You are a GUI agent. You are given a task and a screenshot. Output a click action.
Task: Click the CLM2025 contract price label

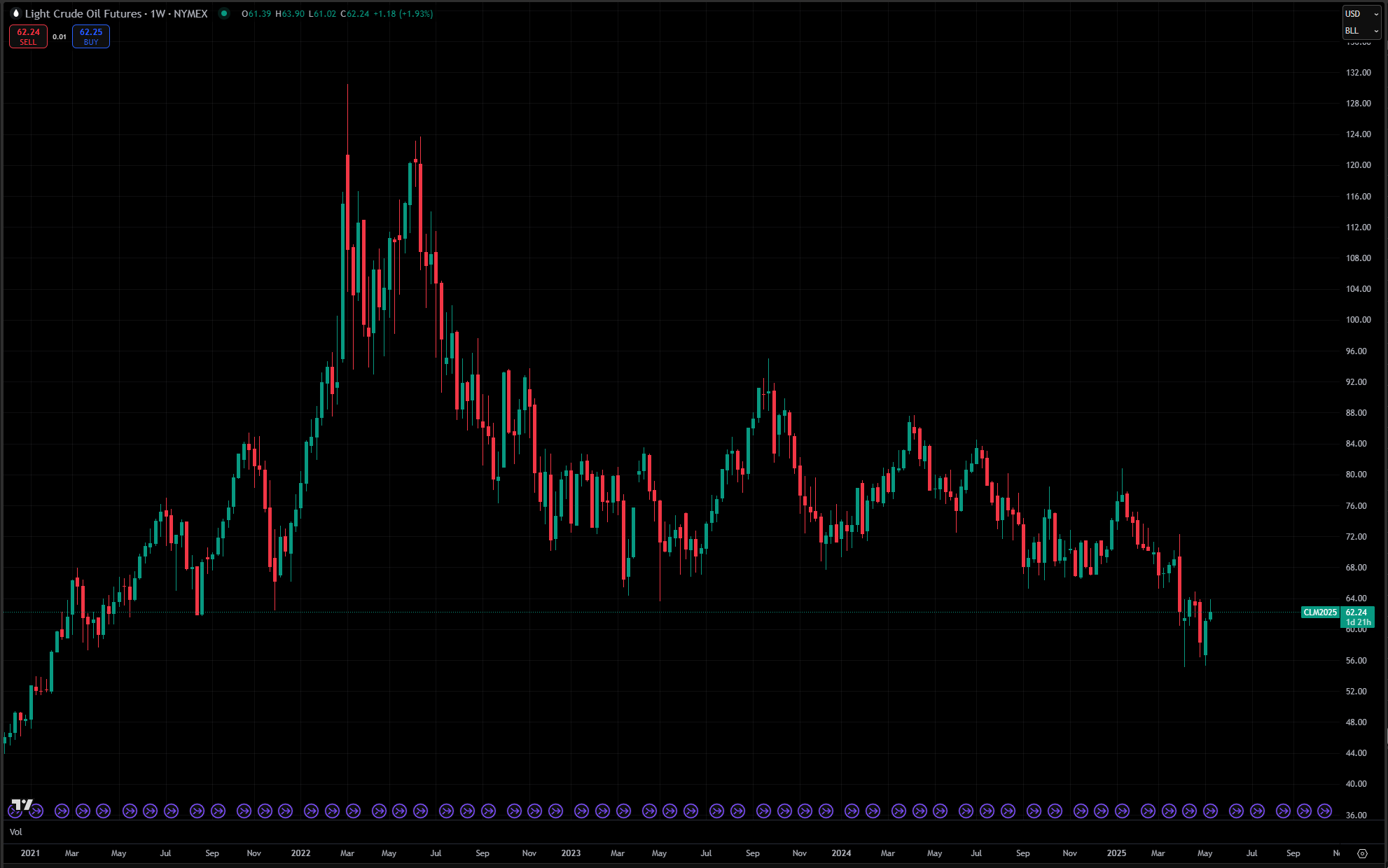coord(1319,612)
